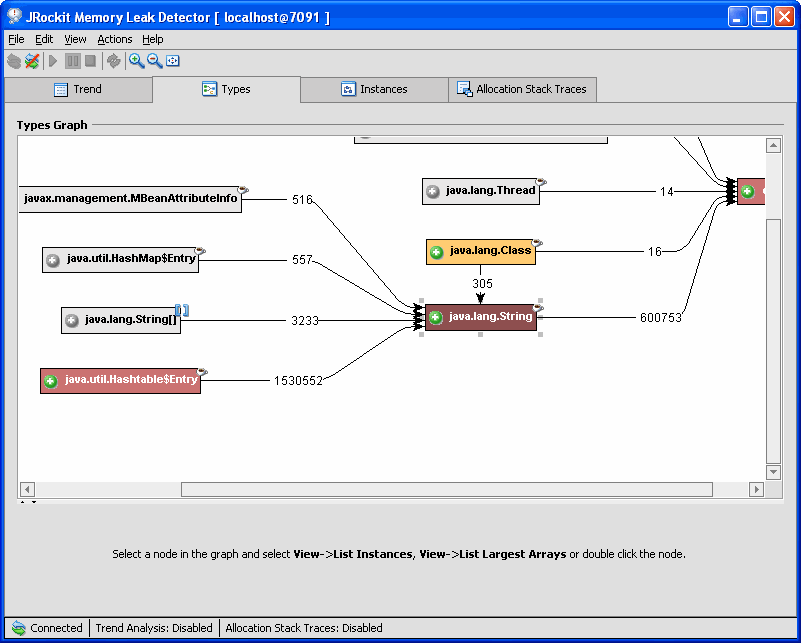Select the java.lang.Thread node label
Screen dimensions: 801x643
pos(490,190)
